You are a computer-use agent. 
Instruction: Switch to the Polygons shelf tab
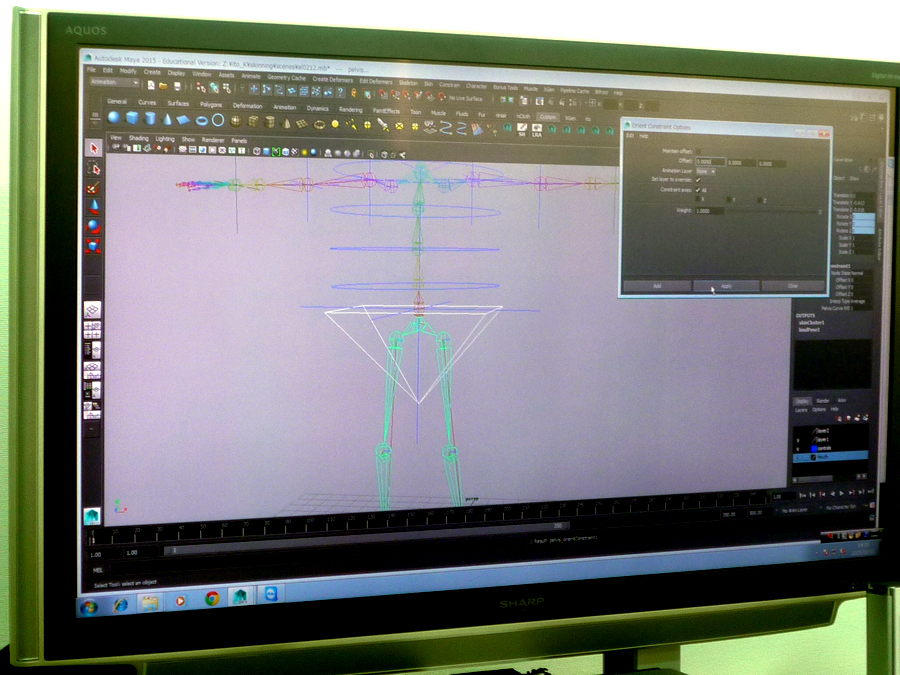click(211, 104)
